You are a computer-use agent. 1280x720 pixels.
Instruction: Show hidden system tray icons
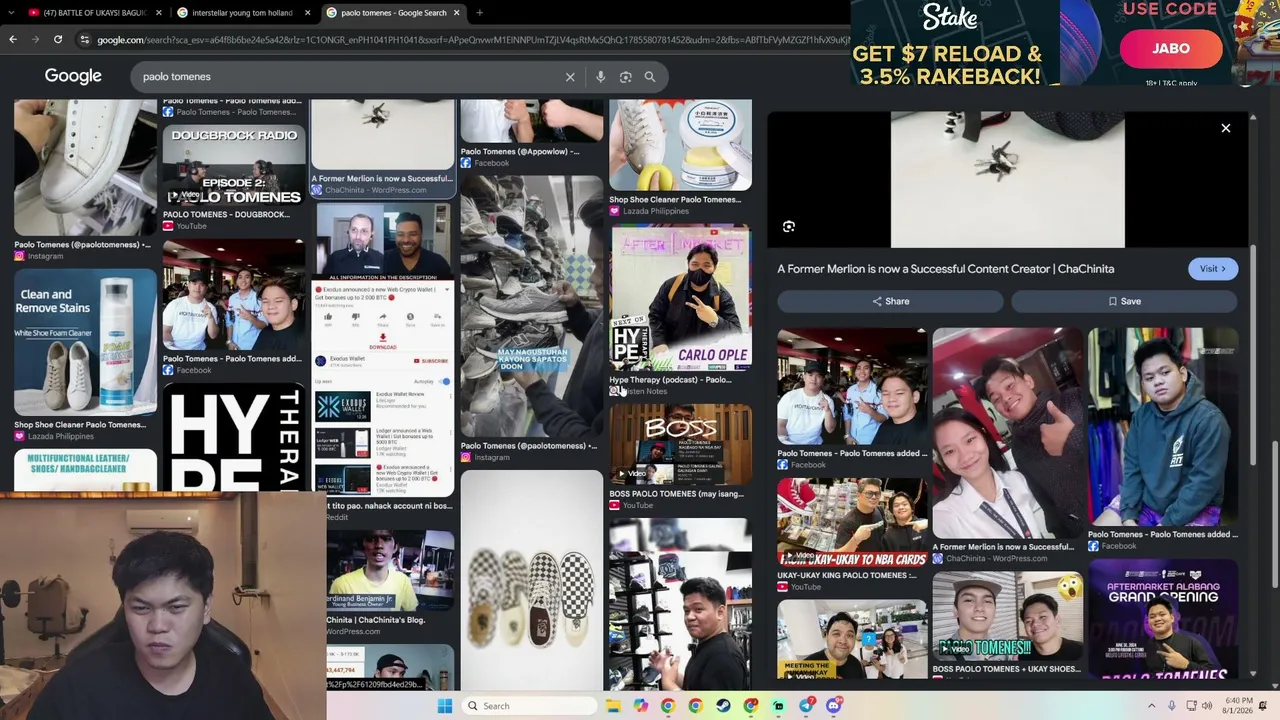point(1151,706)
